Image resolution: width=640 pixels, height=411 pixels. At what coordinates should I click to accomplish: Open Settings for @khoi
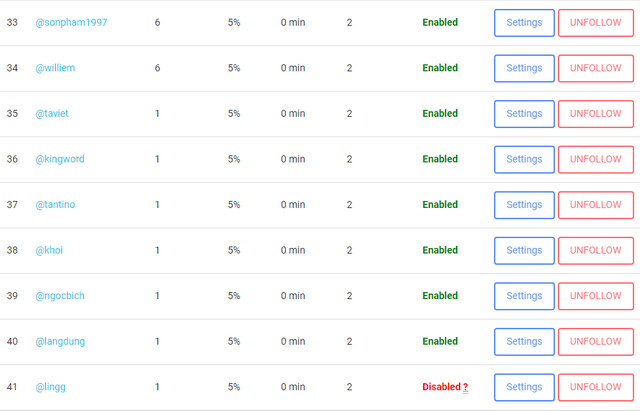(524, 251)
